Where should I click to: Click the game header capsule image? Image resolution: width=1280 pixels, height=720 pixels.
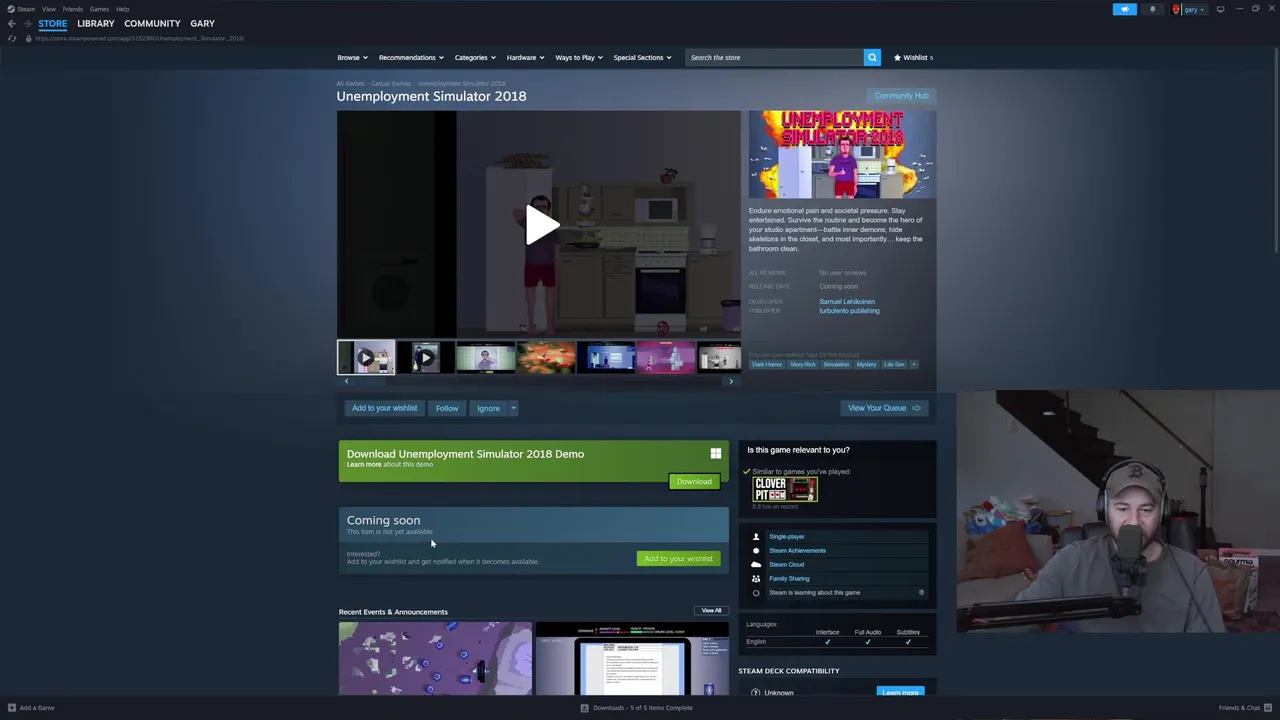[842, 155]
